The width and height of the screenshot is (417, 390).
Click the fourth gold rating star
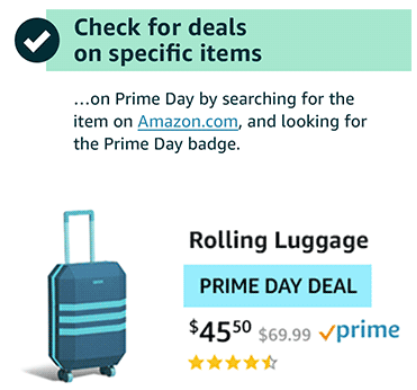coord(251,363)
